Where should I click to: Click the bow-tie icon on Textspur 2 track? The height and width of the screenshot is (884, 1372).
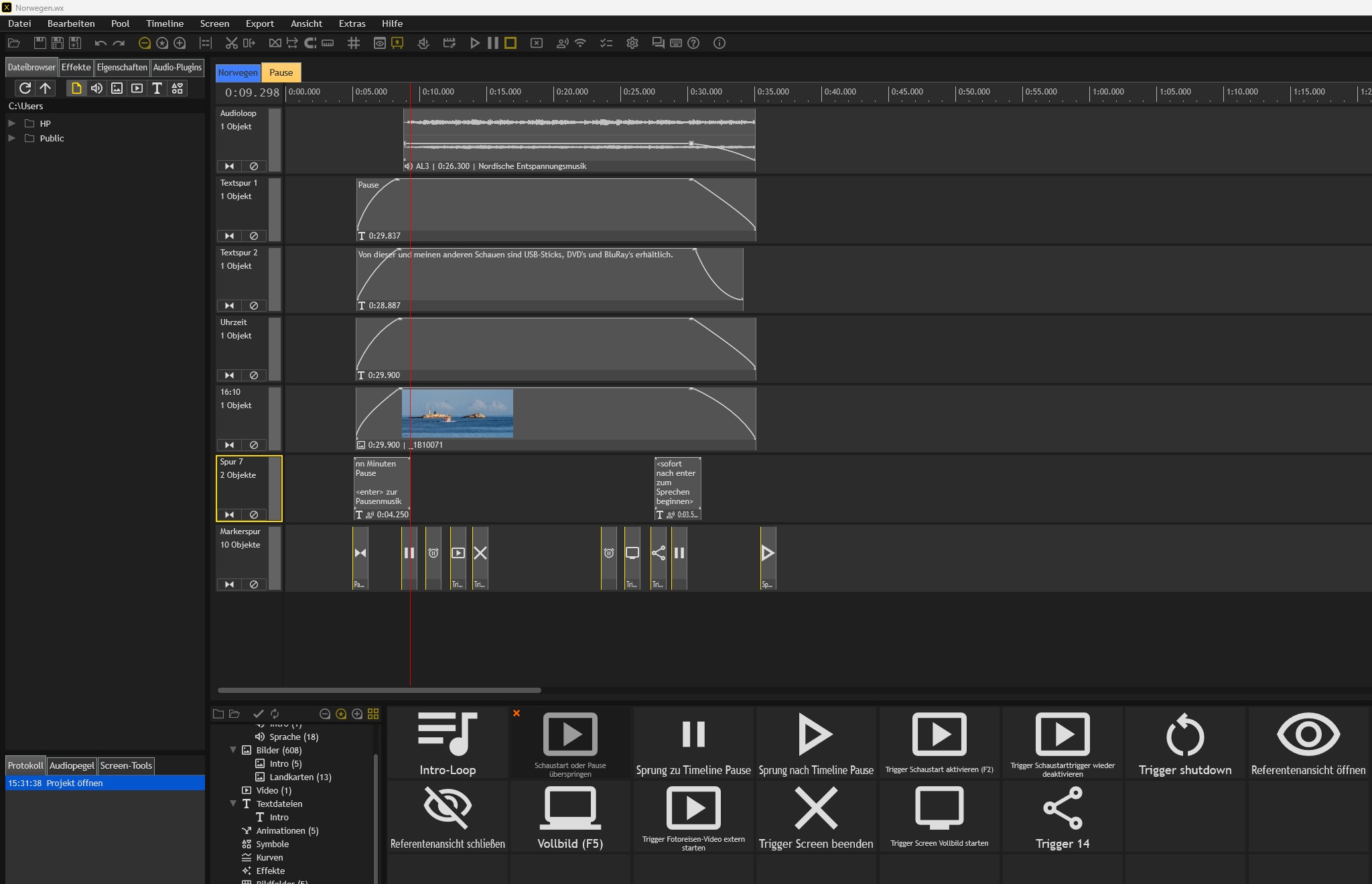[229, 306]
